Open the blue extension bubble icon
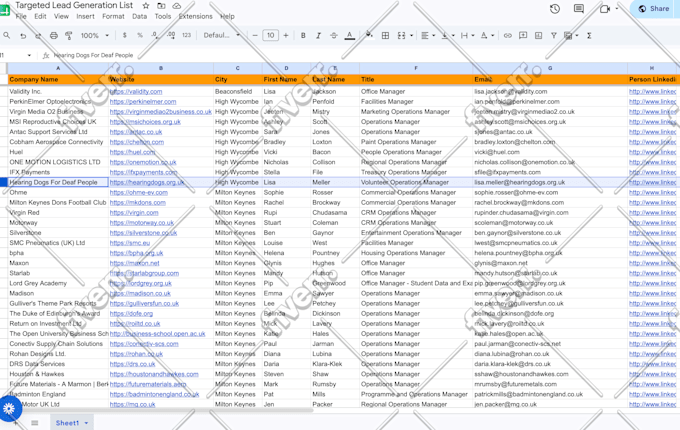 click(9, 408)
